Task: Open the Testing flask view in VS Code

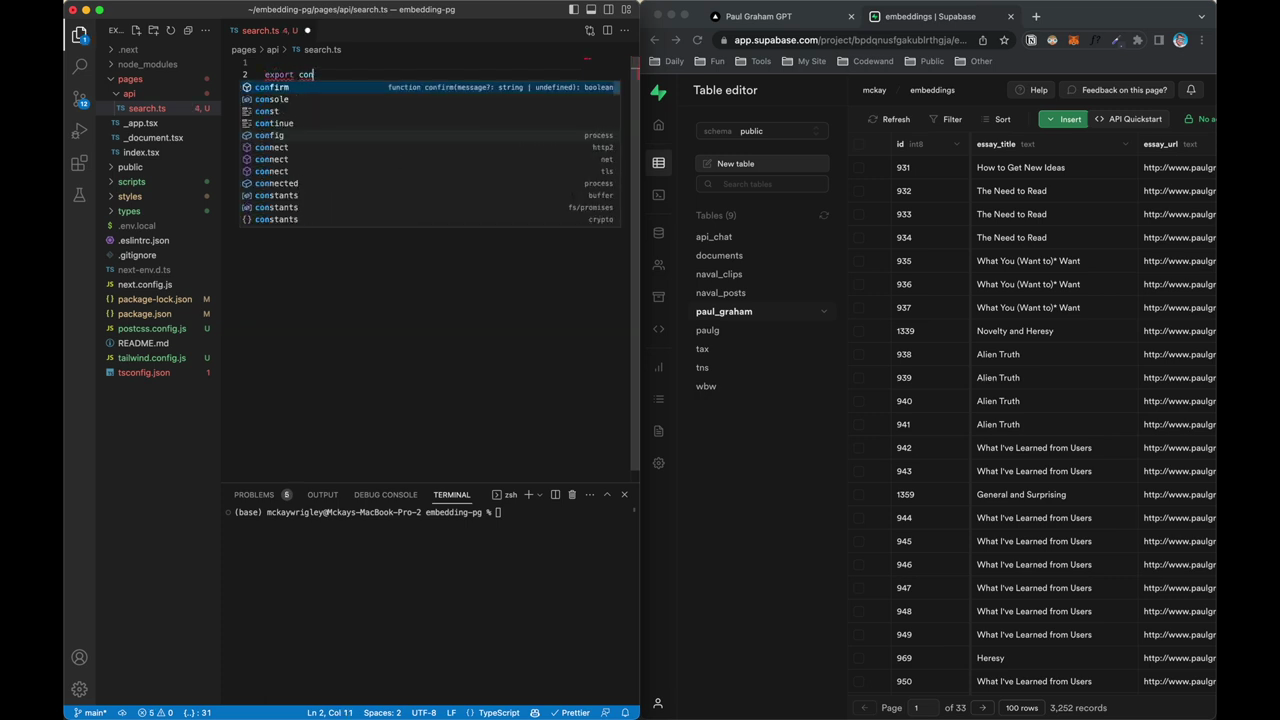Action: tap(80, 195)
